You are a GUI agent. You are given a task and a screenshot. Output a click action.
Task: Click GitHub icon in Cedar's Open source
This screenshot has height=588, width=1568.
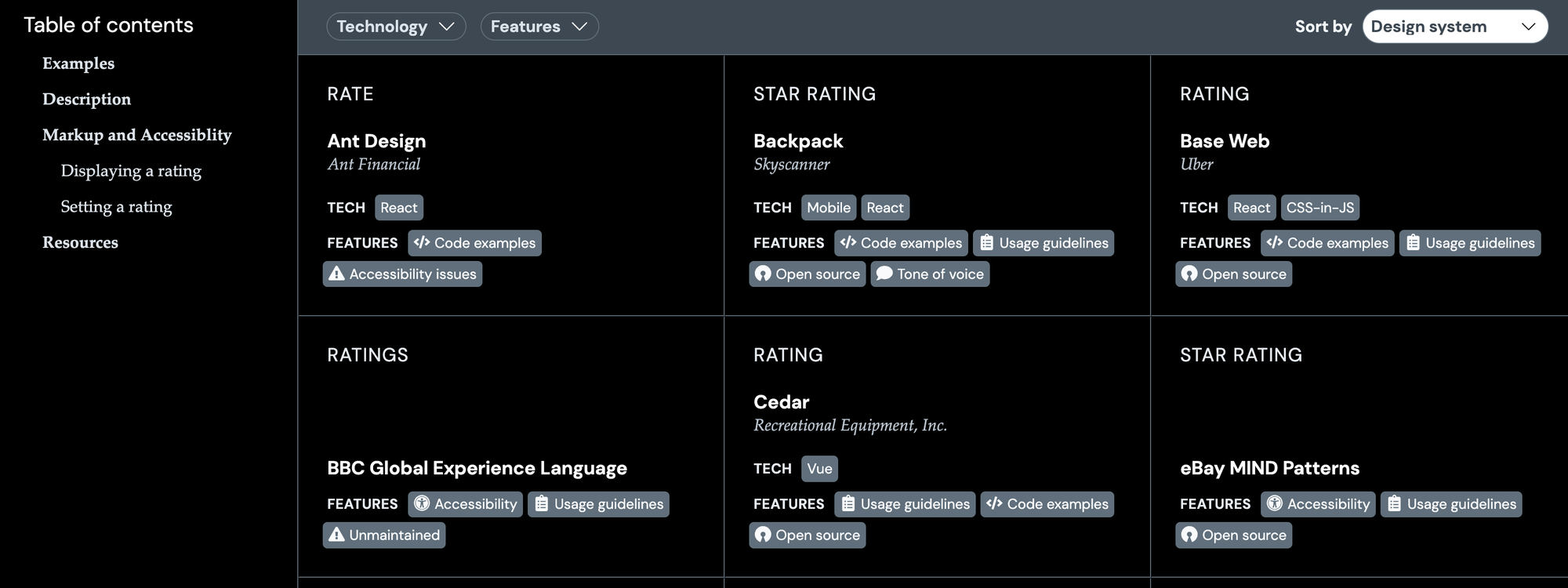tap(763, 535)
